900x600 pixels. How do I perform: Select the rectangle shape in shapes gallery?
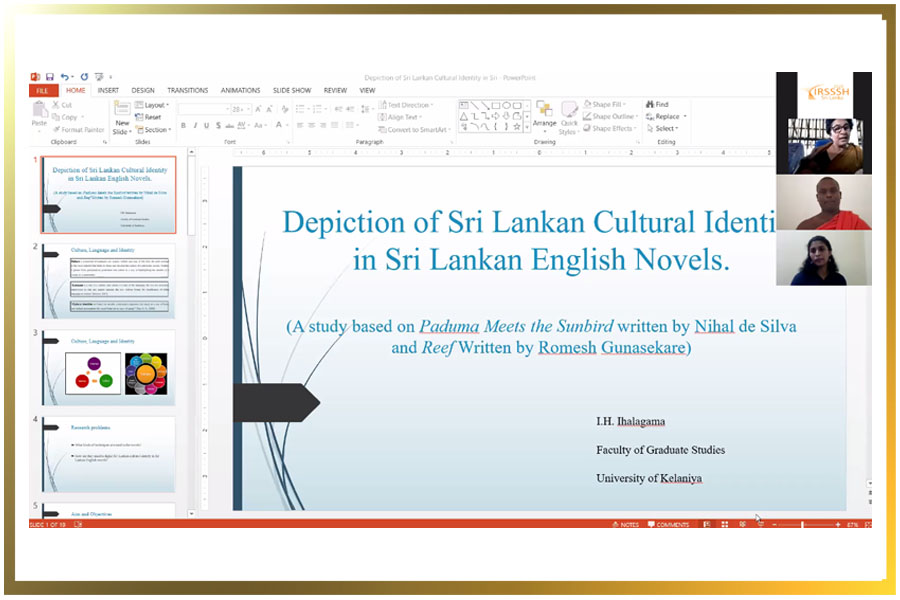[496, 105]
